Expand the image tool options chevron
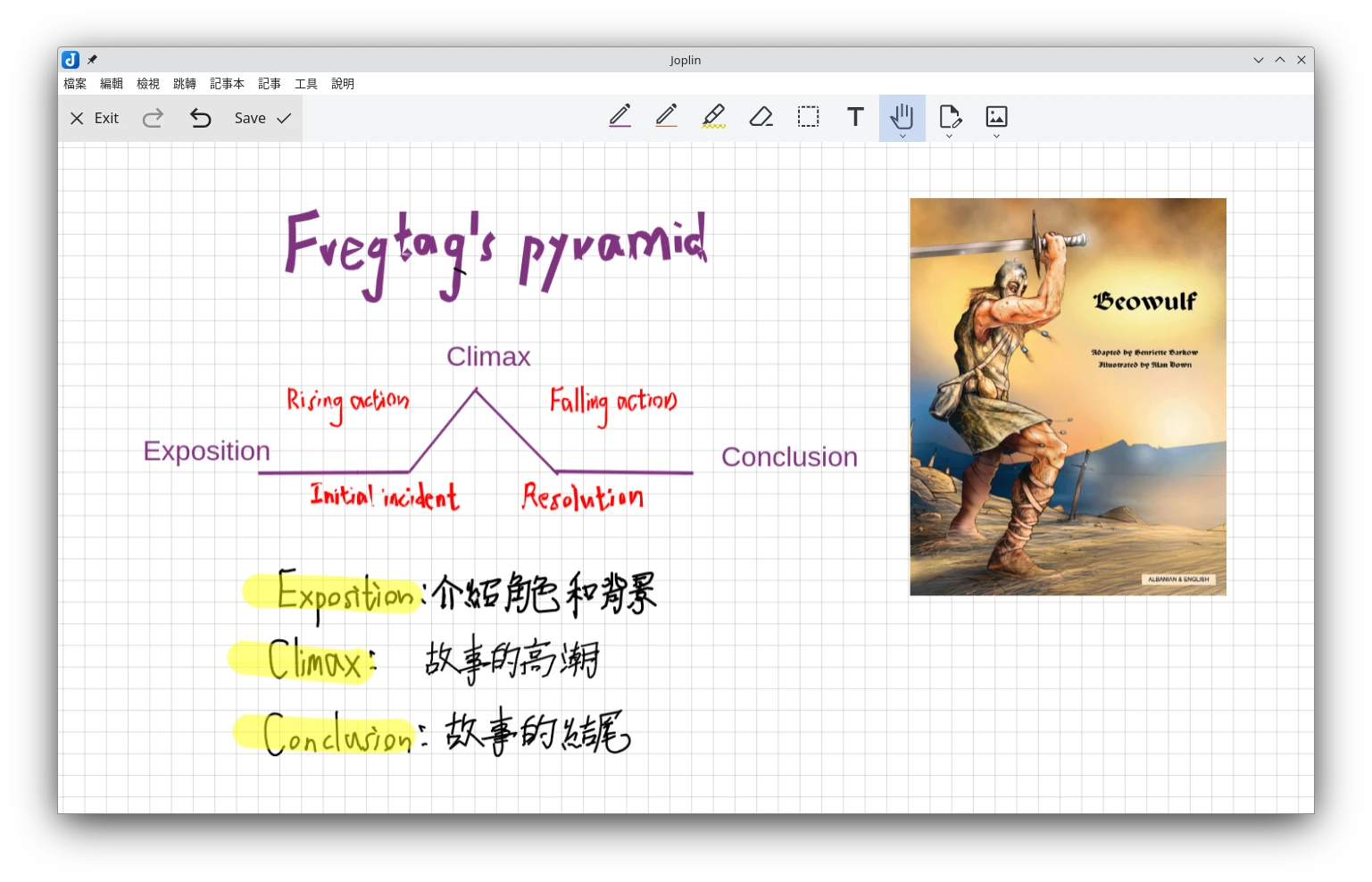1372x882 pixels. [996, 136]
